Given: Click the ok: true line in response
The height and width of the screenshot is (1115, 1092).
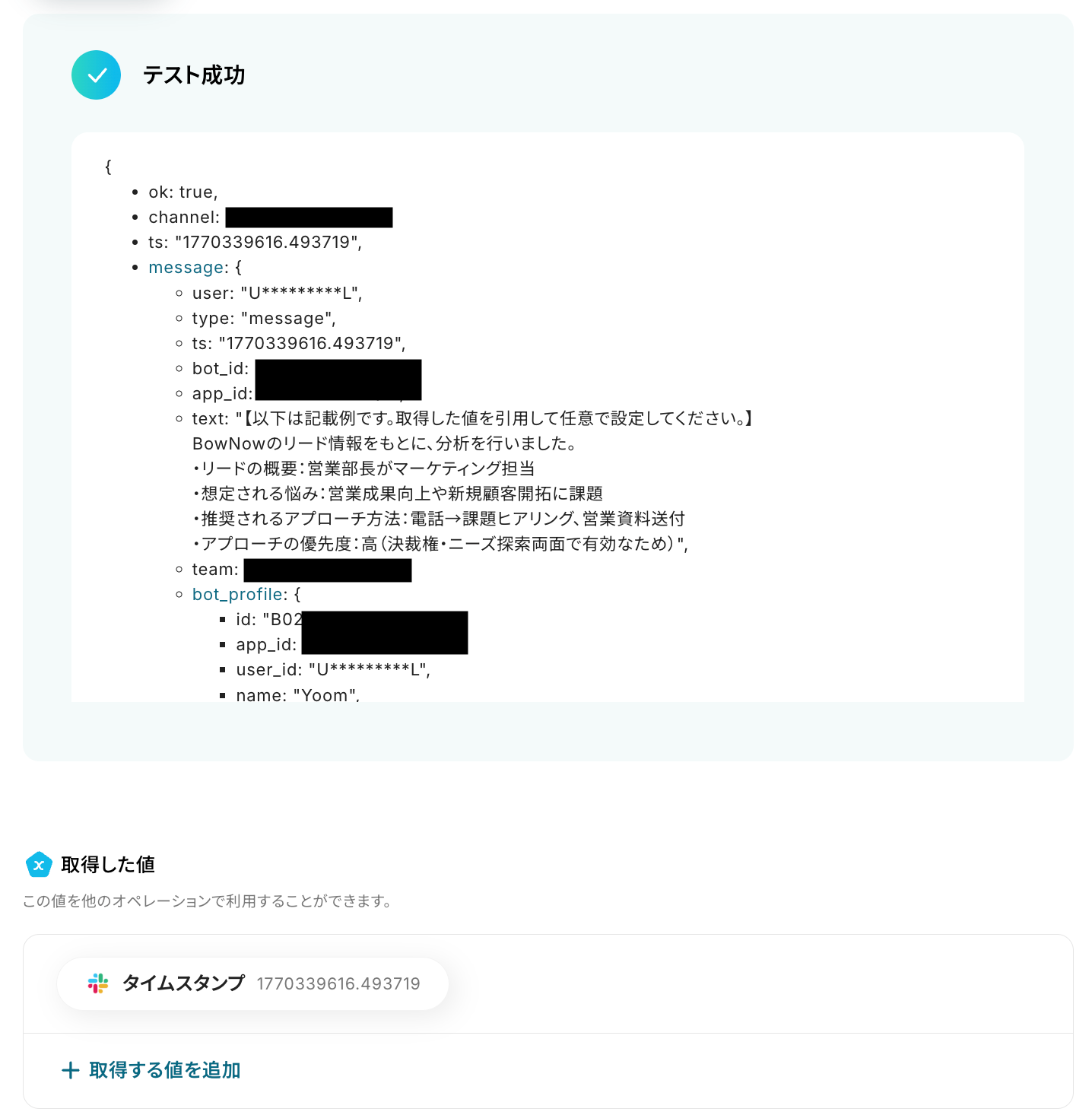Looking at the screenshot, I should [x=183, y=192].
